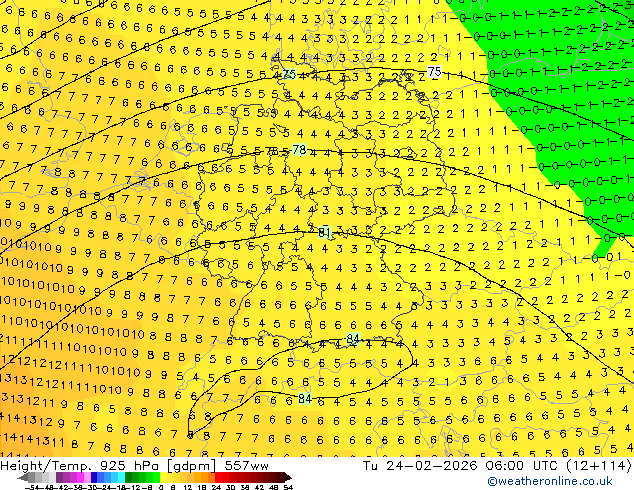Click the Height/Temp. title text
This screenshot has width=634, height=490.
click(x=45, y=466)
